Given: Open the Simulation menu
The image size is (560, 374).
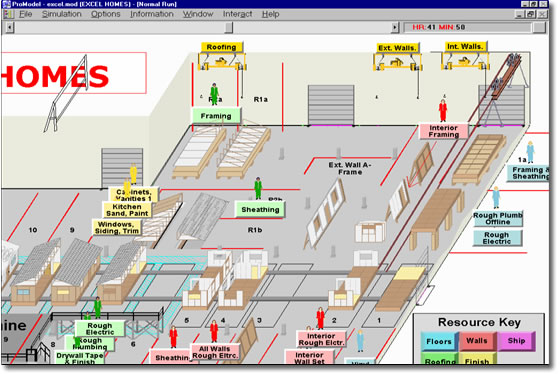Looking at the screenshot, I should [x=62, y=14].
